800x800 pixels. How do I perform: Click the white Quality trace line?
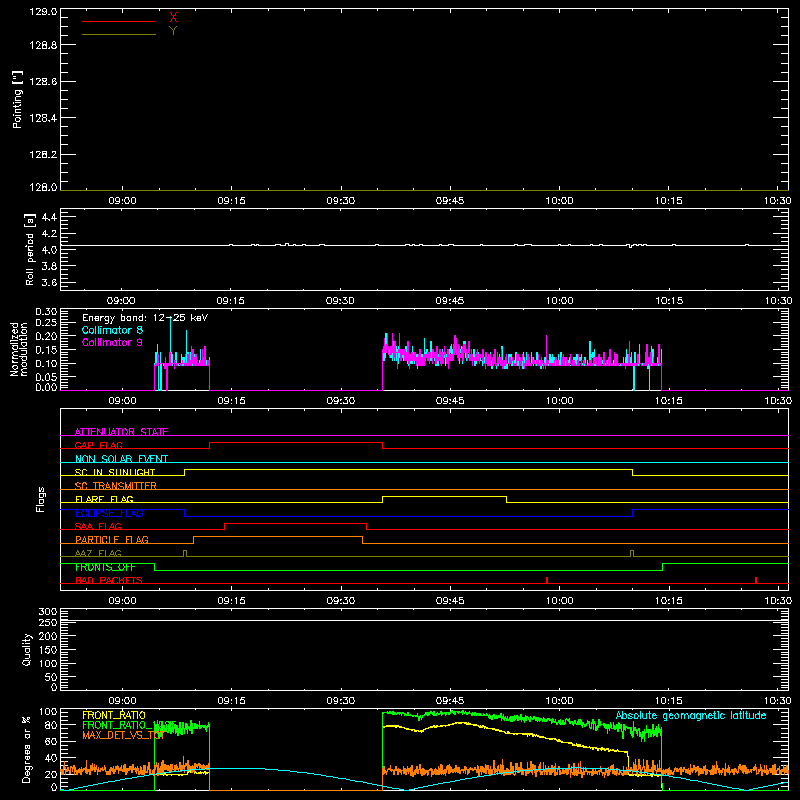[424, 621]
